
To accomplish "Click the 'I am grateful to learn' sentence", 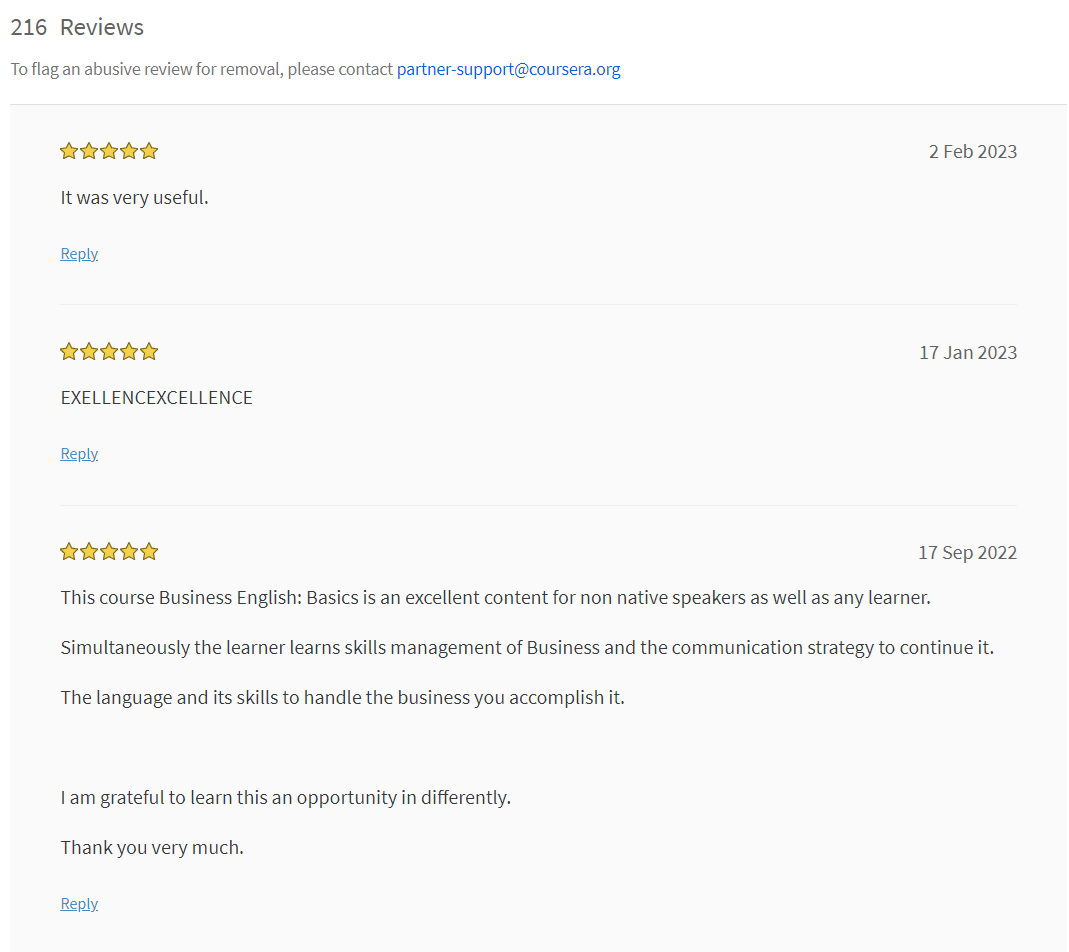I will pos(286,798).
